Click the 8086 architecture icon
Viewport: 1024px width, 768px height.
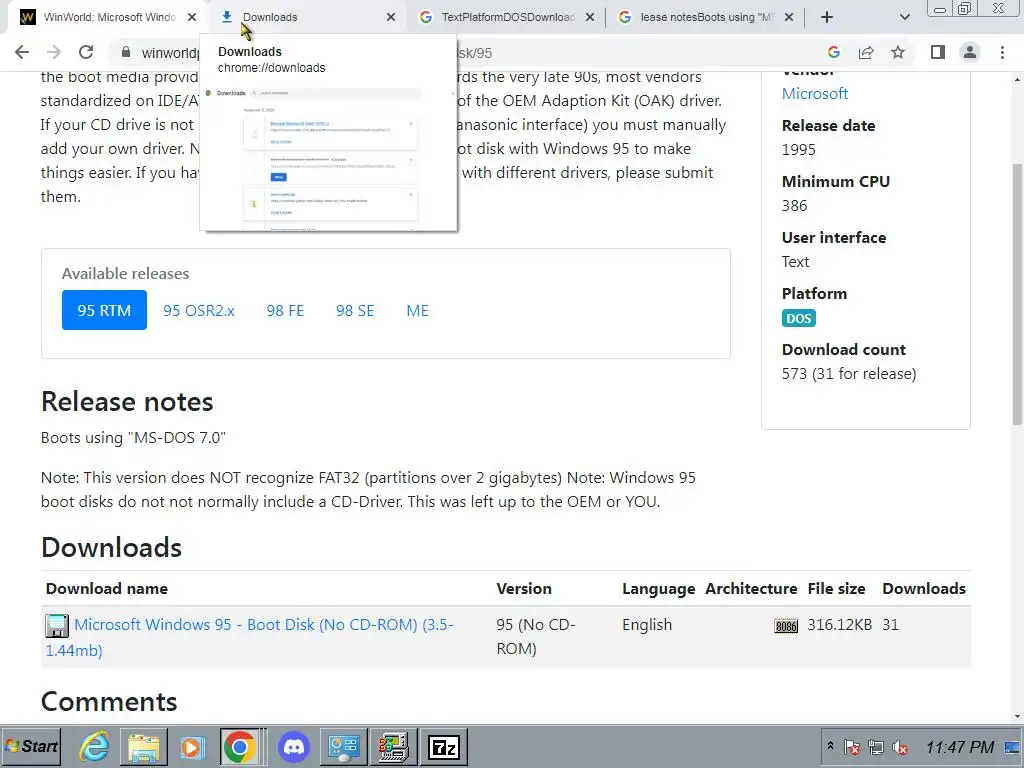pyautogui.click(x=786, y=626)
